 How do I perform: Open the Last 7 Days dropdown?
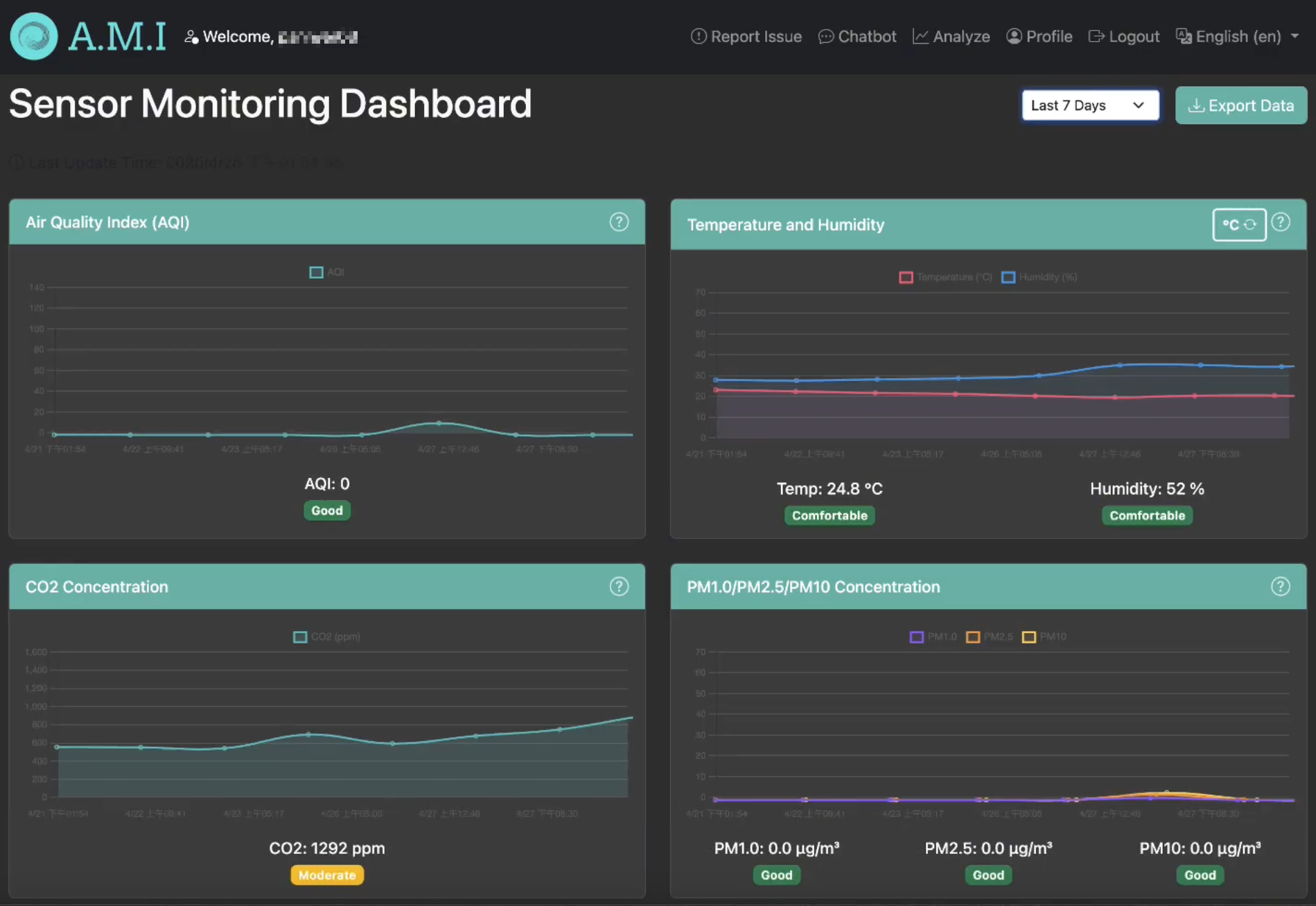point(1090,105)
